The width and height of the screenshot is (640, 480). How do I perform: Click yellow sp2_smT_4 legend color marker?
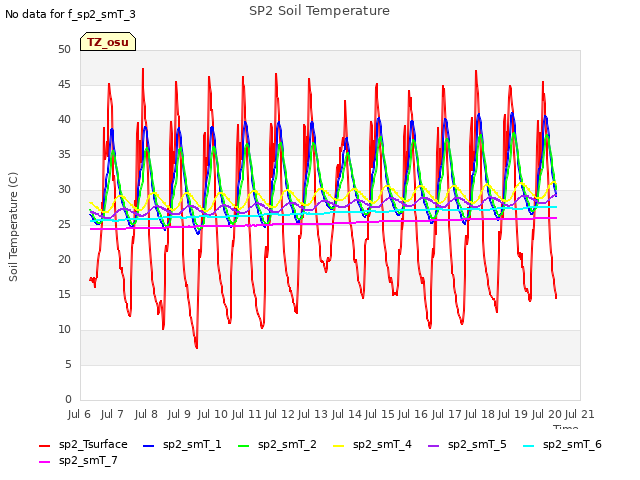(x=339, y=446)
